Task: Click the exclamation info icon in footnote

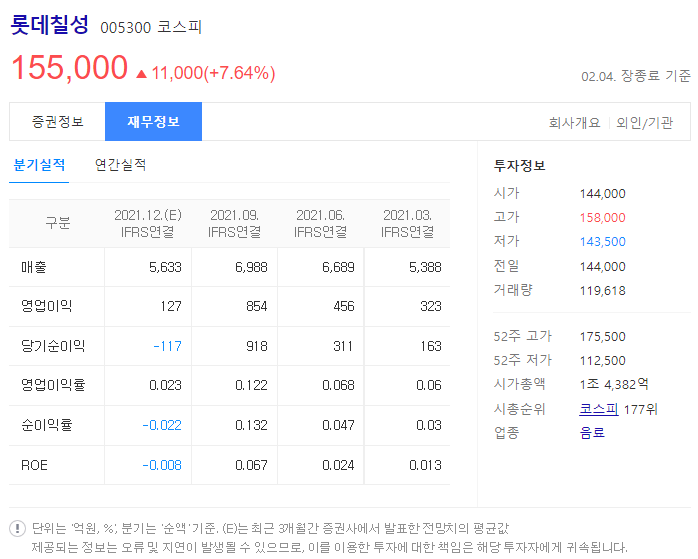Action: pyautogui.click(x=17, y=528)
